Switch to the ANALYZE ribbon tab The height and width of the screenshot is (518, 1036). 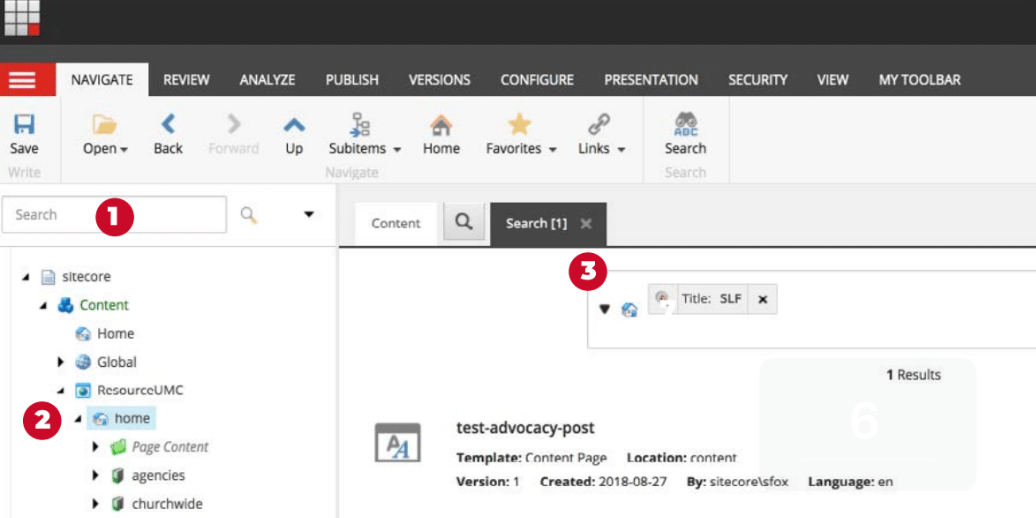point(267,80)
